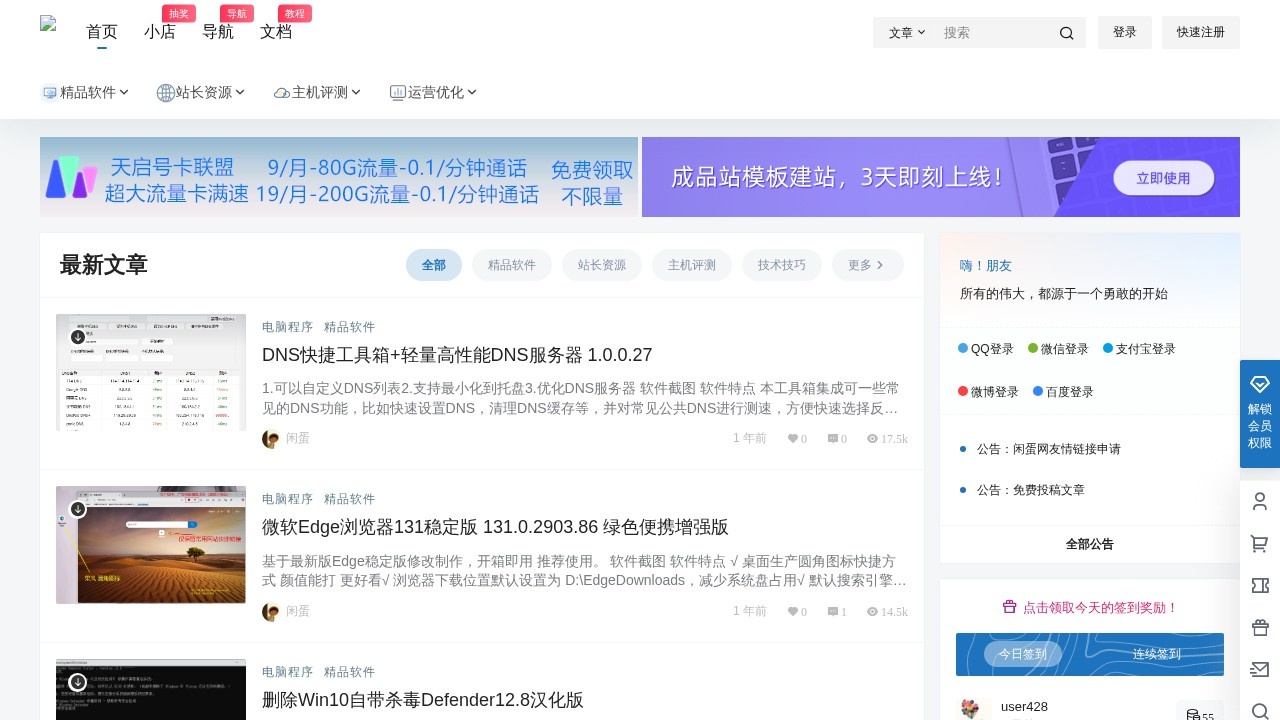Open the 天启号卡联盟 banner ad

pos(339,177)
